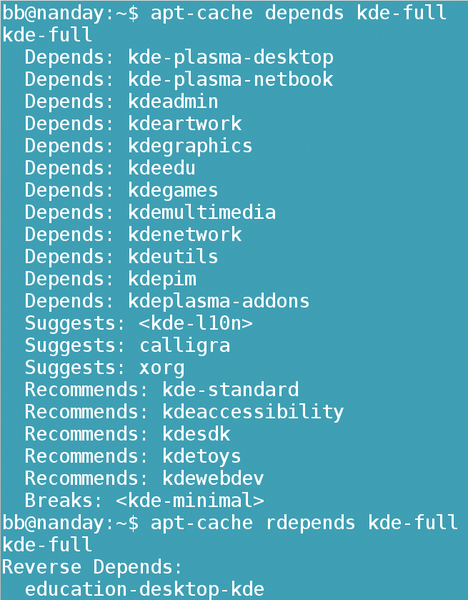Select the kdepim dependency text
468x600 pixels.
click(x=162, y=279)
